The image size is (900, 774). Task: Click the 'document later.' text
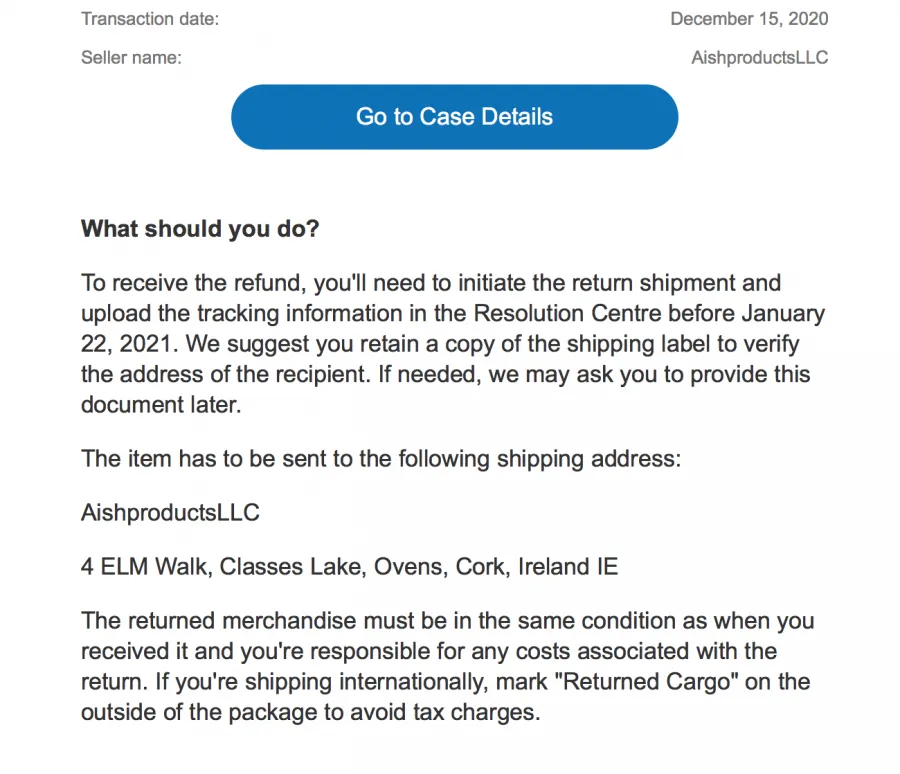161,405
